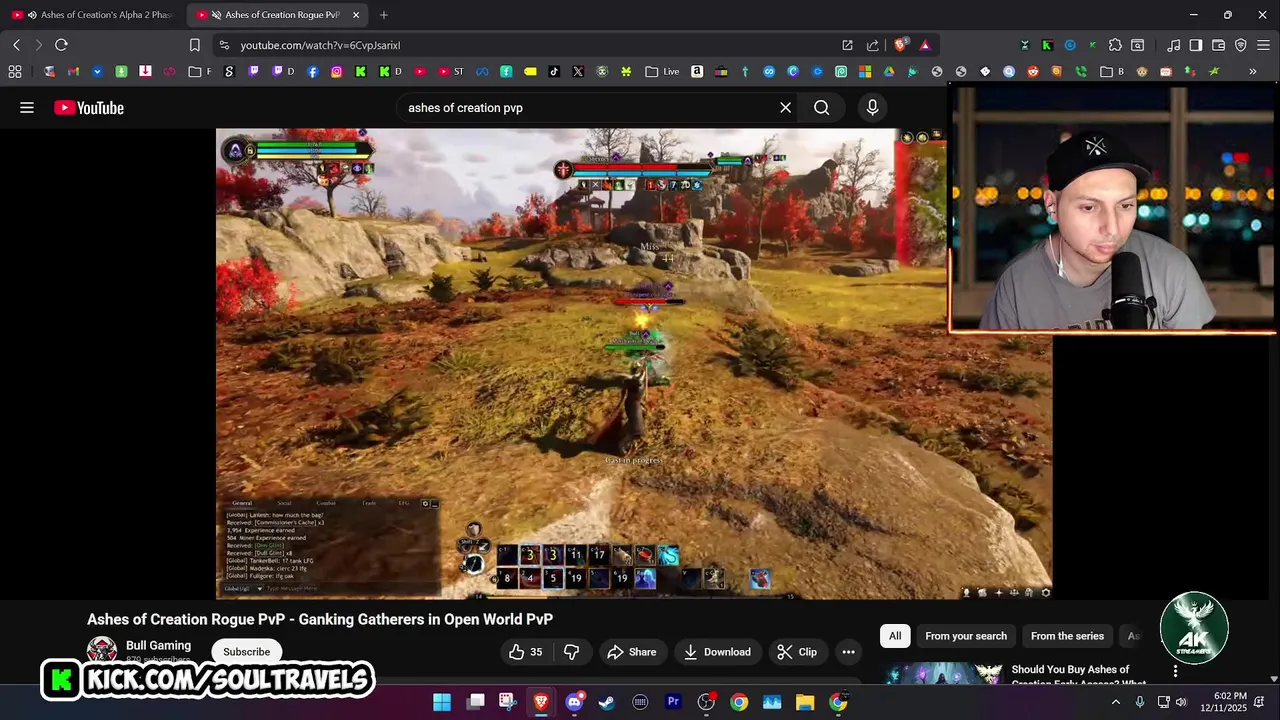
Task: Open the Live bookmarks folder
Action: click(662, 72)
